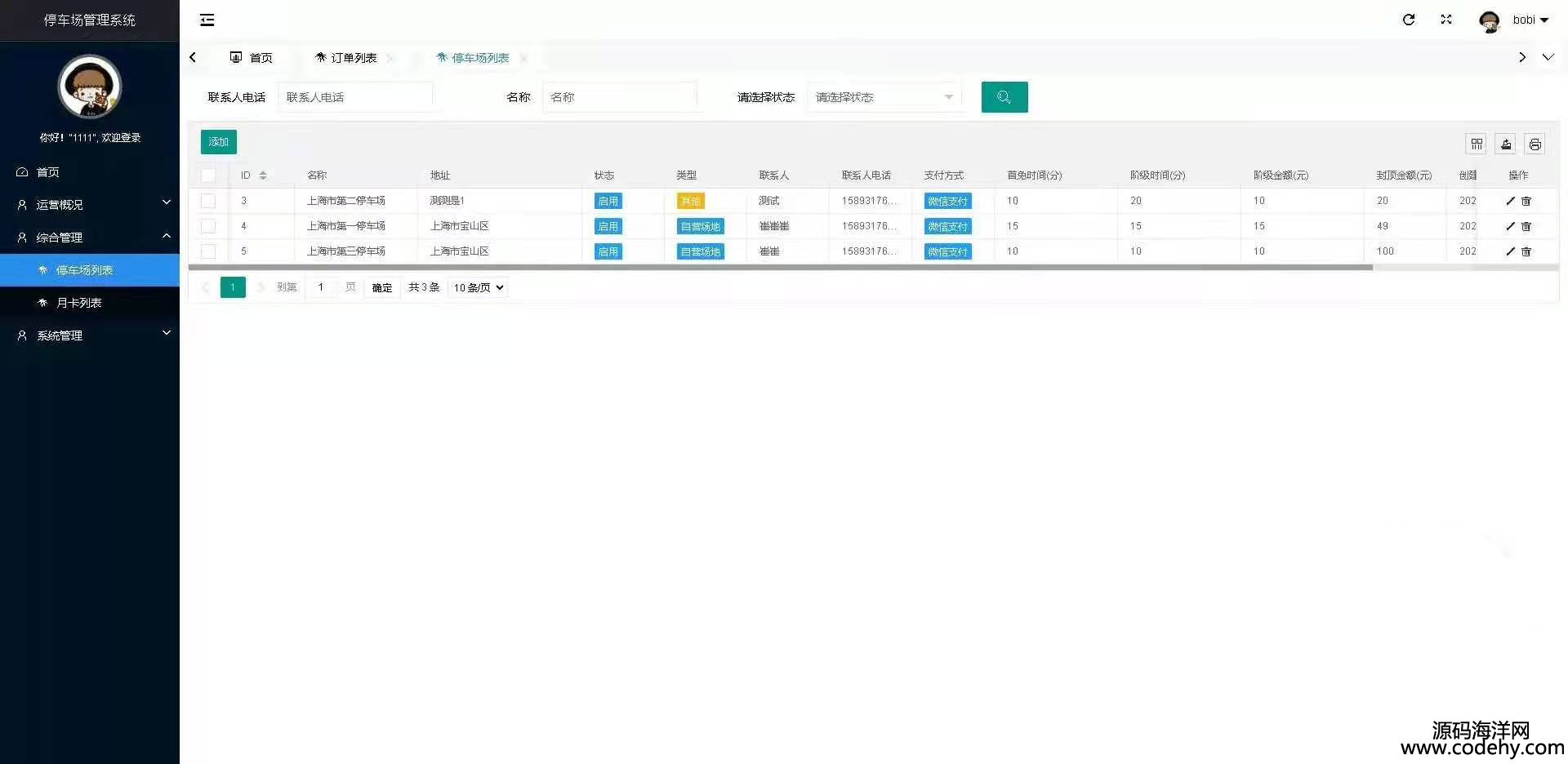Sort by ID using the sort arrows

click(x=263, y=175)
